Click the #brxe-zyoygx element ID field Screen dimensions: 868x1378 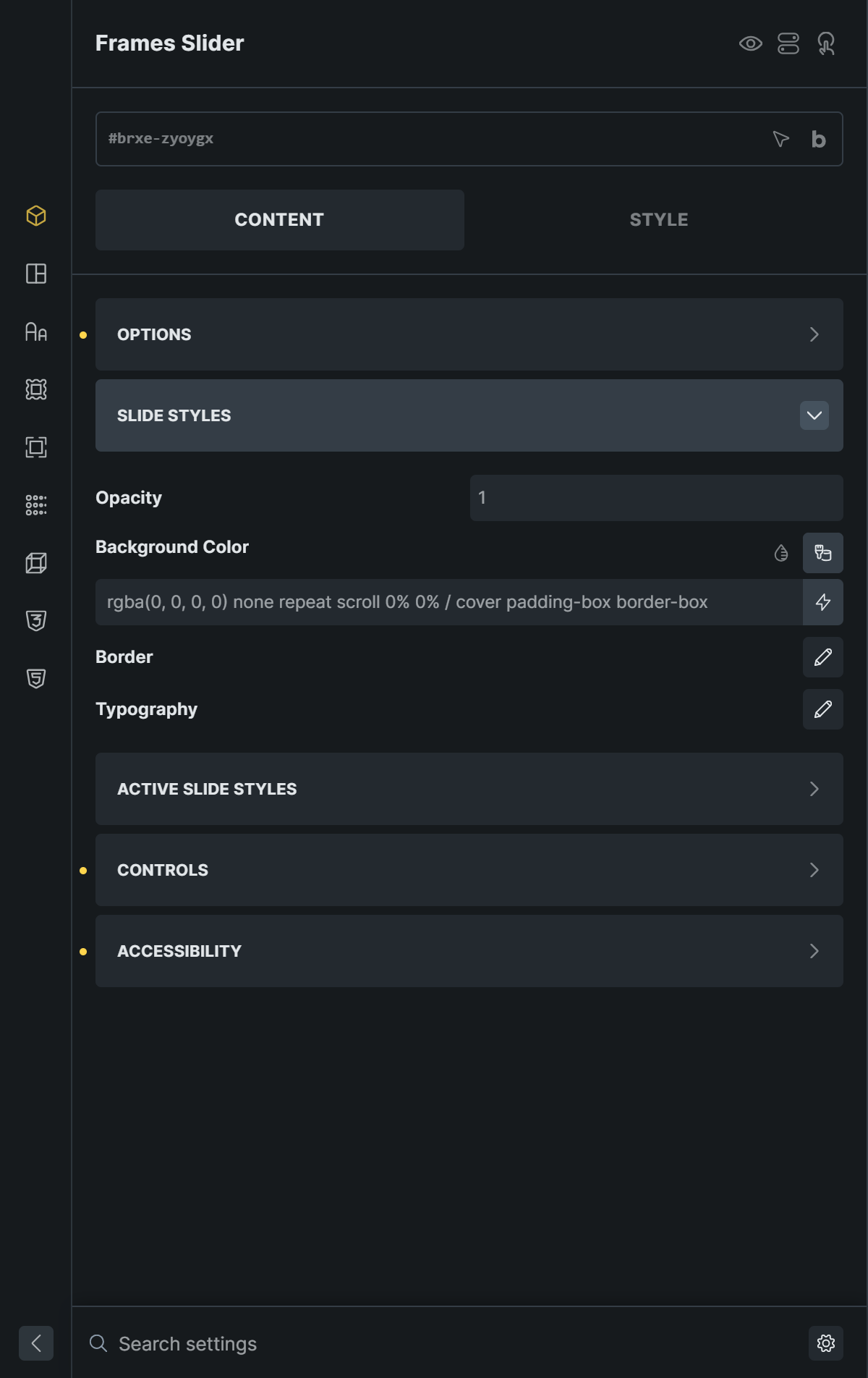tap(469, 139)
